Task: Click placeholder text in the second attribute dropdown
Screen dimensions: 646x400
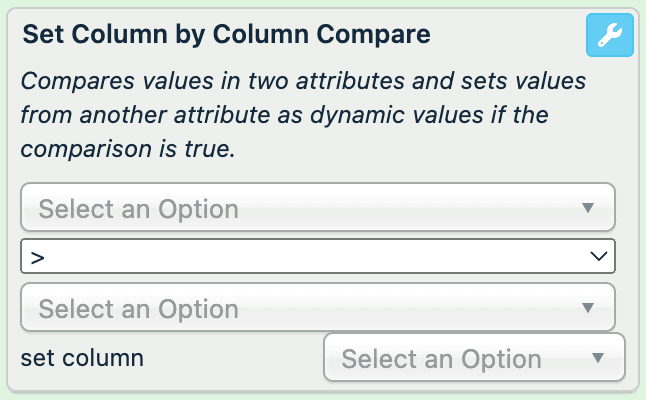Action: click(x=138, y=308)
